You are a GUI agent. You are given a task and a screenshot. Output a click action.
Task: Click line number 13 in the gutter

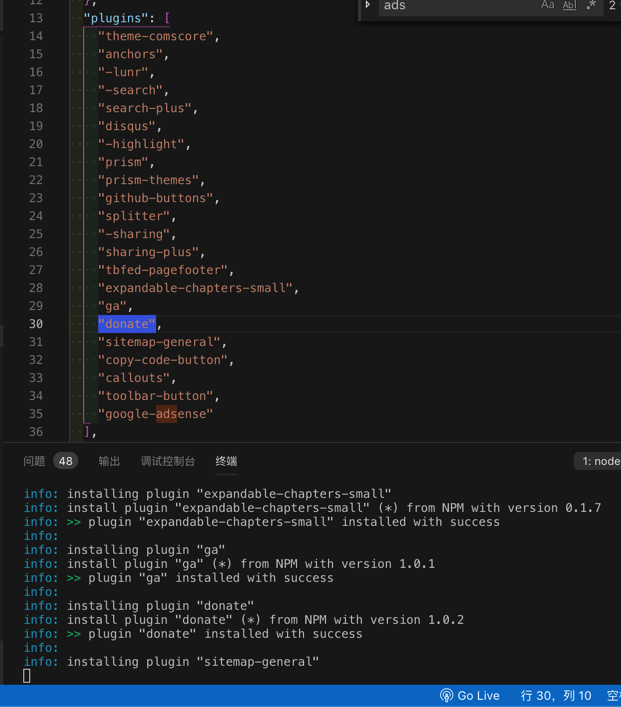point(35,18)
